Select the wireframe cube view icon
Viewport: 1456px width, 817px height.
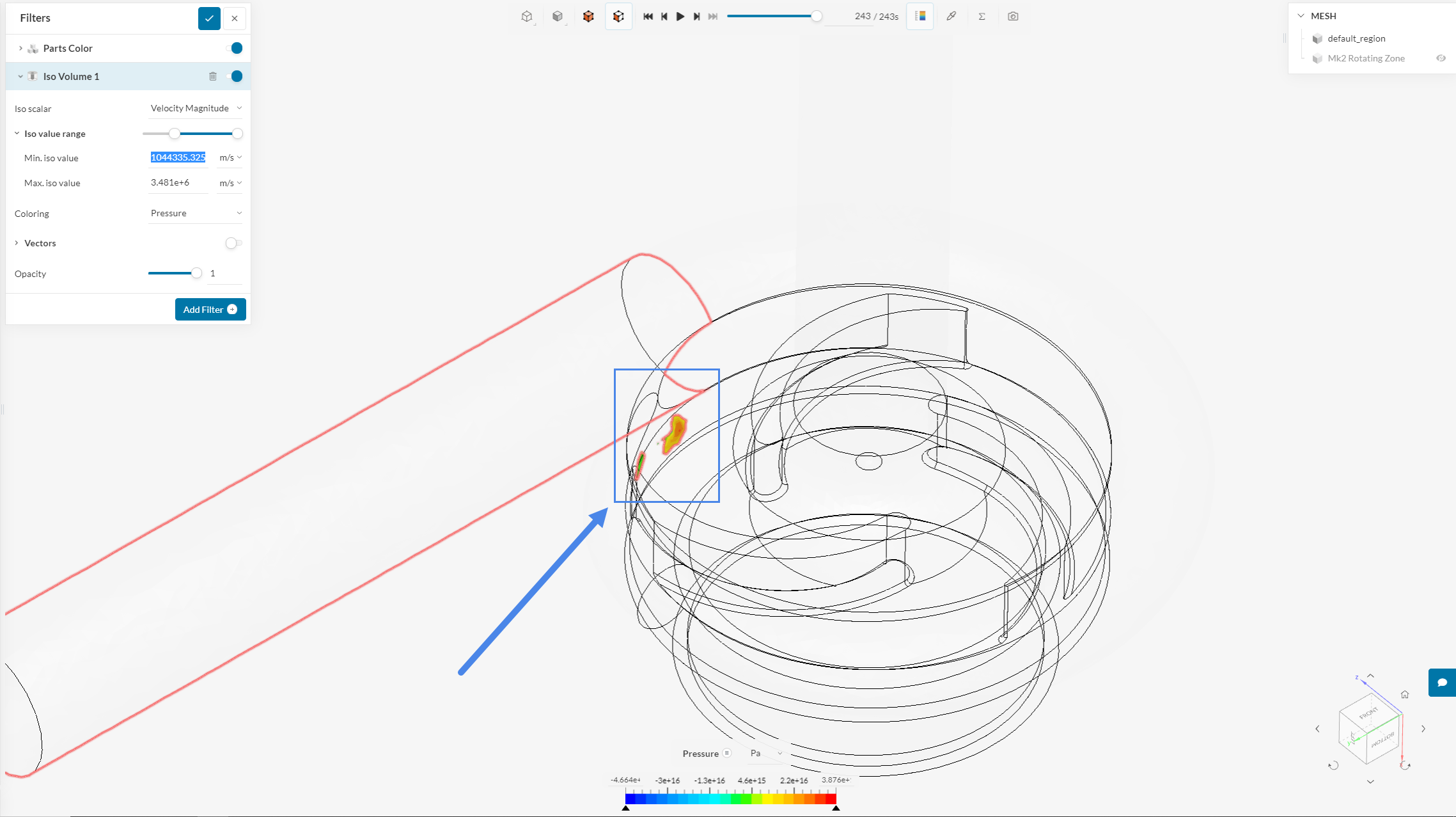tap(527, 17)
